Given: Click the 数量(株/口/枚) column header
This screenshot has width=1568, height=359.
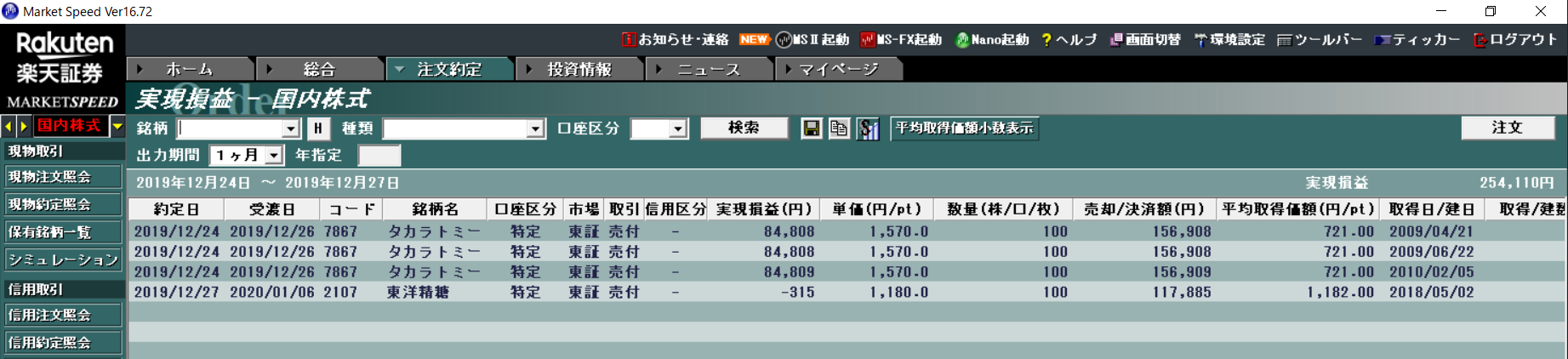Looking at the screenshot, I should [1003, 209].
